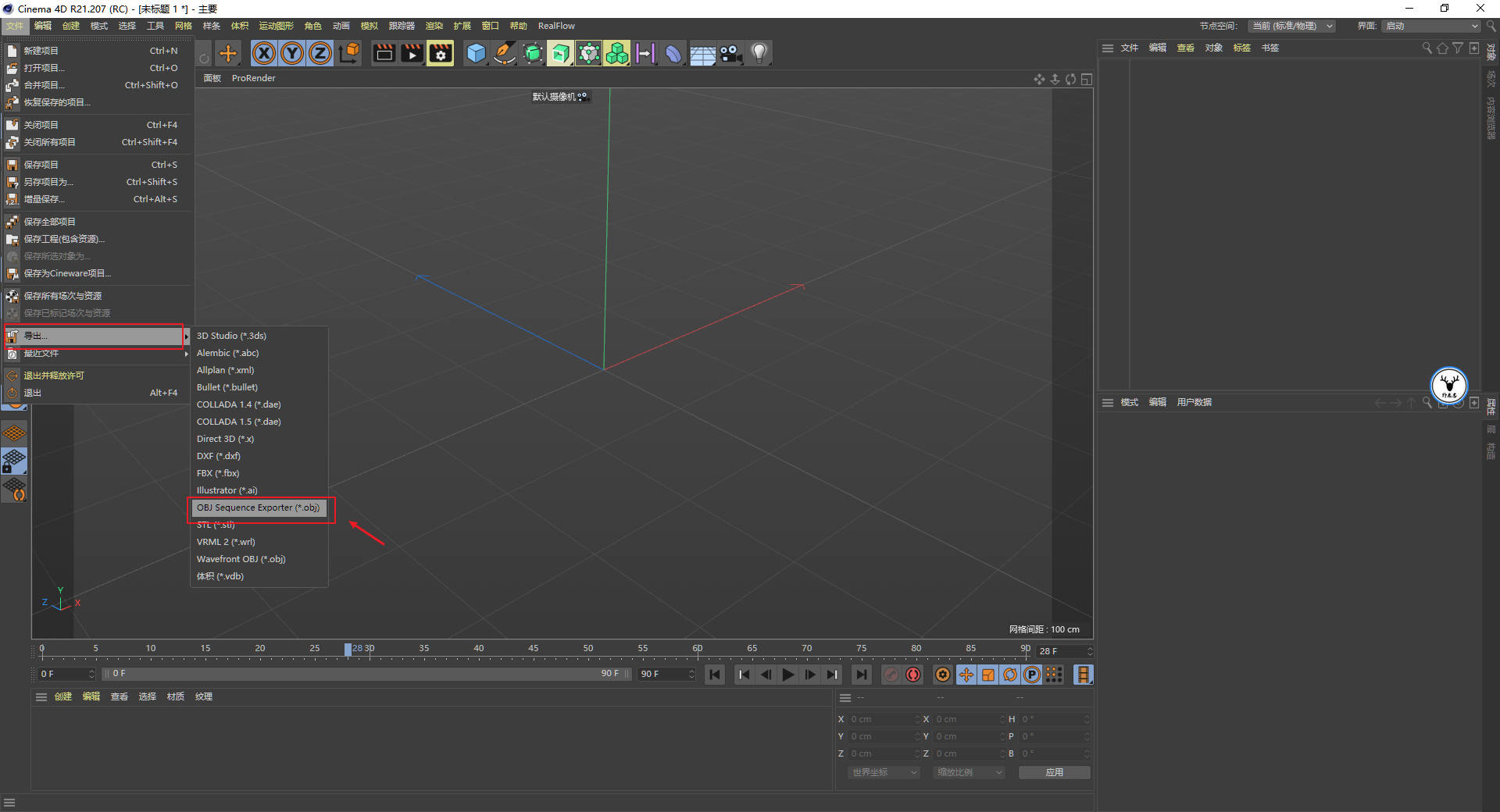Open the timeline filmstrip icon
The width and height of the screenshot is (1500, 812).
(x=1083, y=675)
